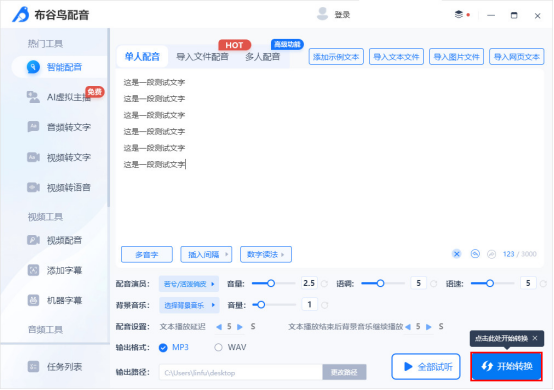Select MP3 output format
Image resolution: width=554 pixels, height=390 pixels.
pos(163,348)
